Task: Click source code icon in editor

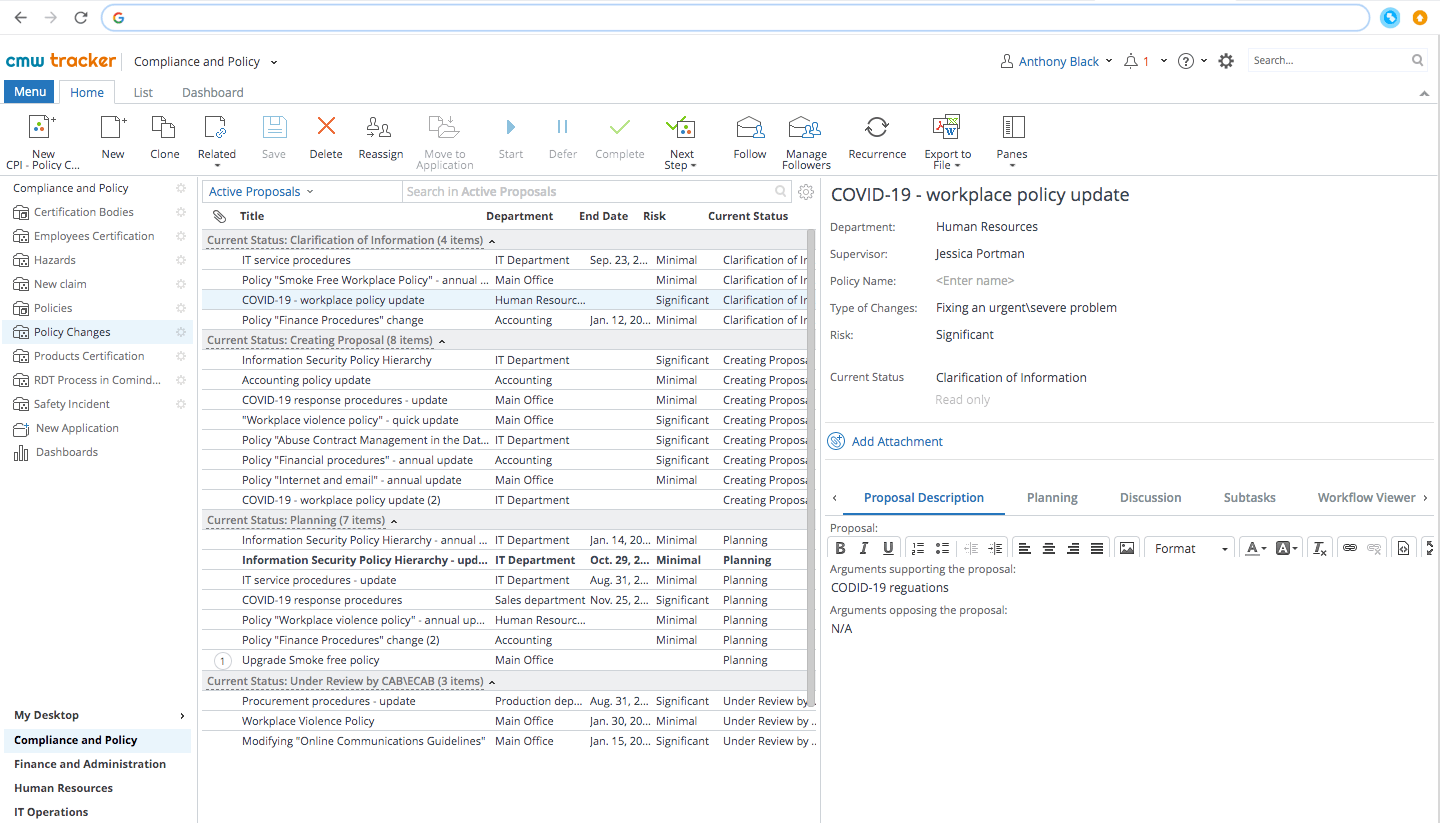Action: click(1404, 548)
